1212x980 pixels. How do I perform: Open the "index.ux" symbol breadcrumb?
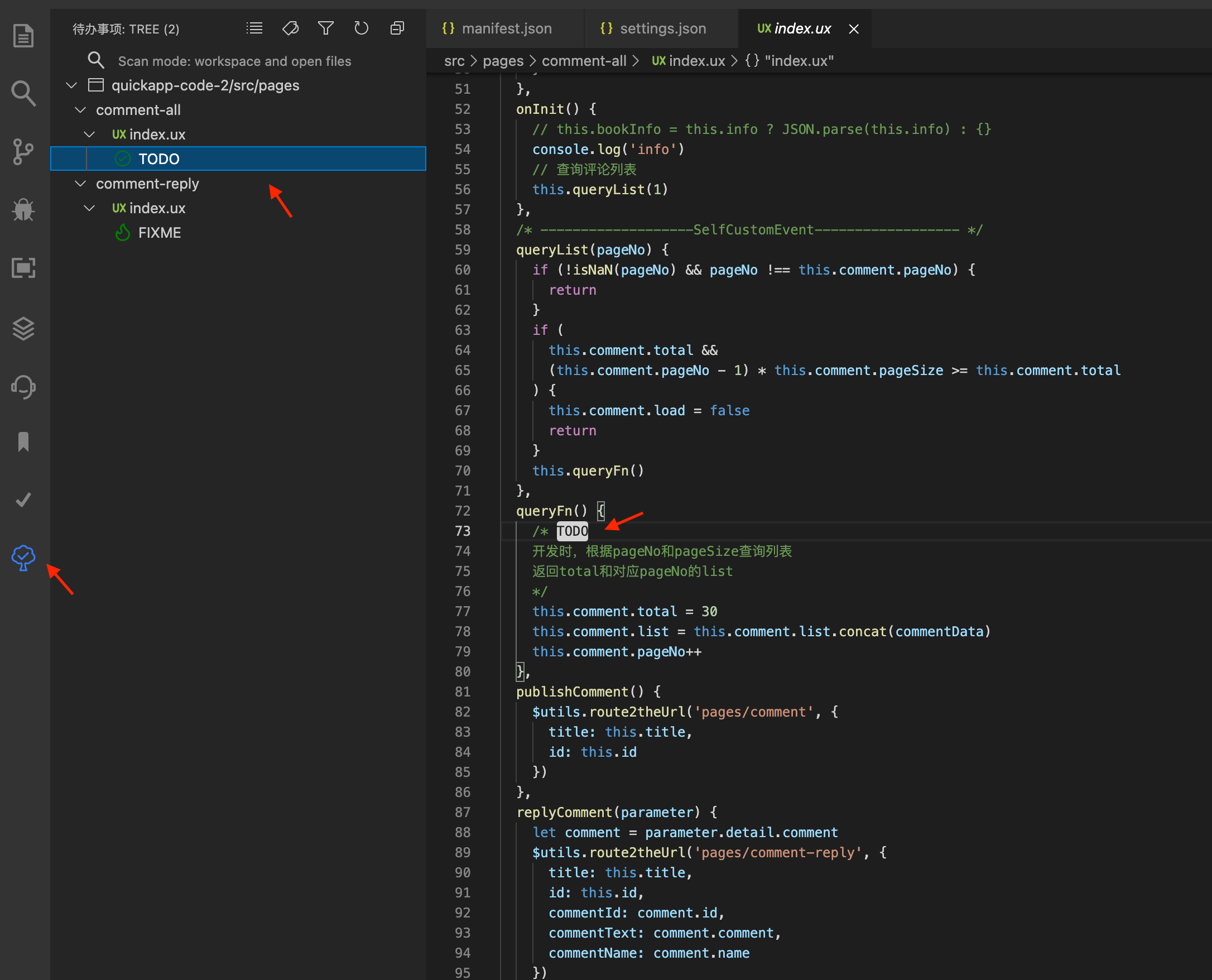(790, 61)
